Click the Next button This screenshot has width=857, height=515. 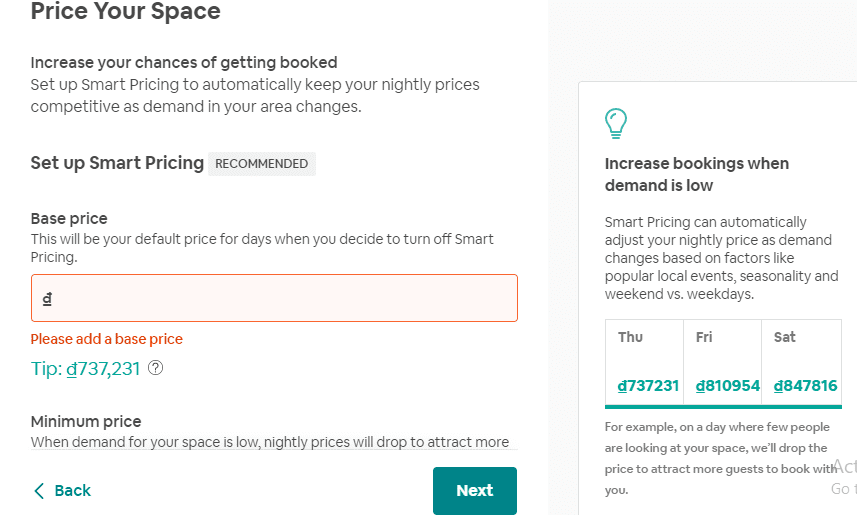(475, 490)
